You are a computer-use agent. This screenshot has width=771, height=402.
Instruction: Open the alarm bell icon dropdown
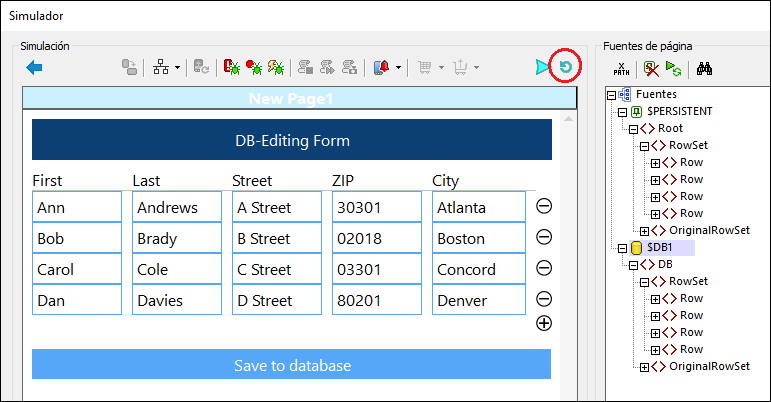(398, 68)
